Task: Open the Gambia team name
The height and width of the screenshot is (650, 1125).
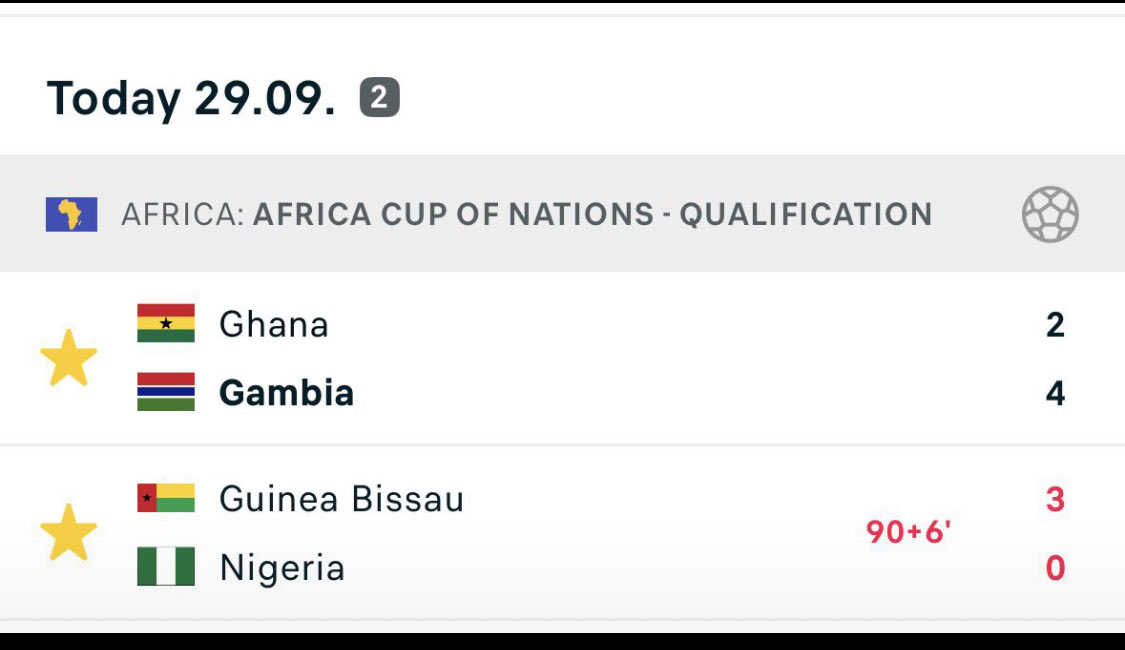Action: [x=286, y=392]
